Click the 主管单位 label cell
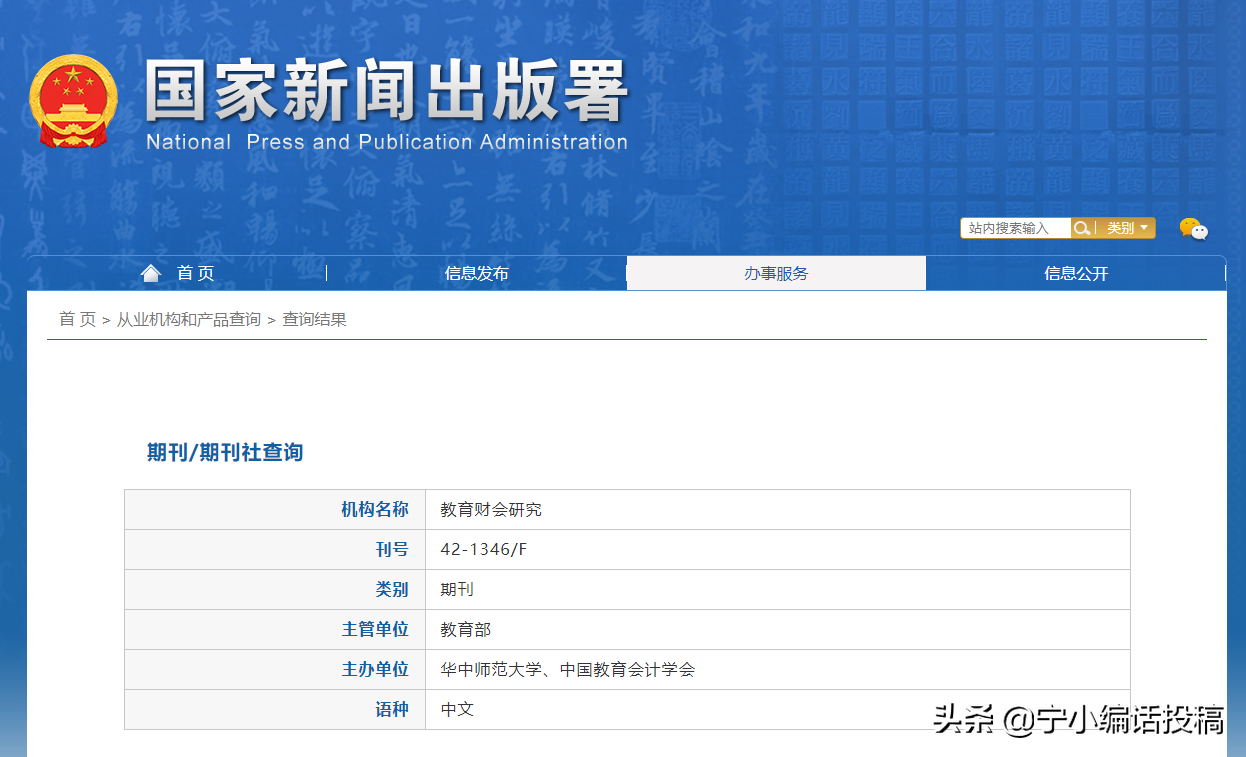The height and width of the screenshot is (757, 1246). tap(275, 630)
